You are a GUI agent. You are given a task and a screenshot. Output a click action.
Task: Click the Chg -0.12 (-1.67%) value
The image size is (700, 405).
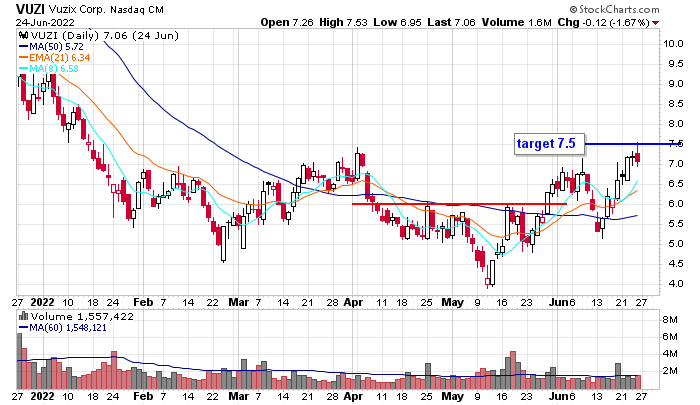tap(603, 22)
